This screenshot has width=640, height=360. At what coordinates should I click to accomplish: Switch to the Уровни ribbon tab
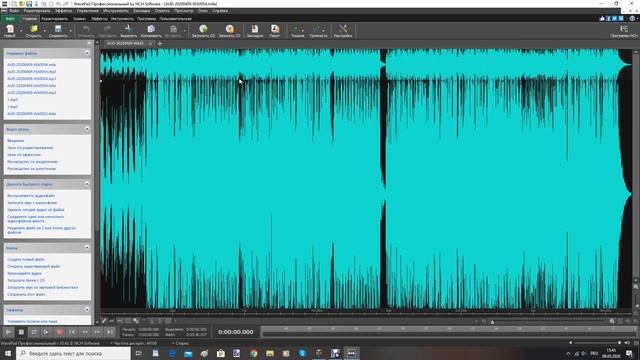[79, 19]
